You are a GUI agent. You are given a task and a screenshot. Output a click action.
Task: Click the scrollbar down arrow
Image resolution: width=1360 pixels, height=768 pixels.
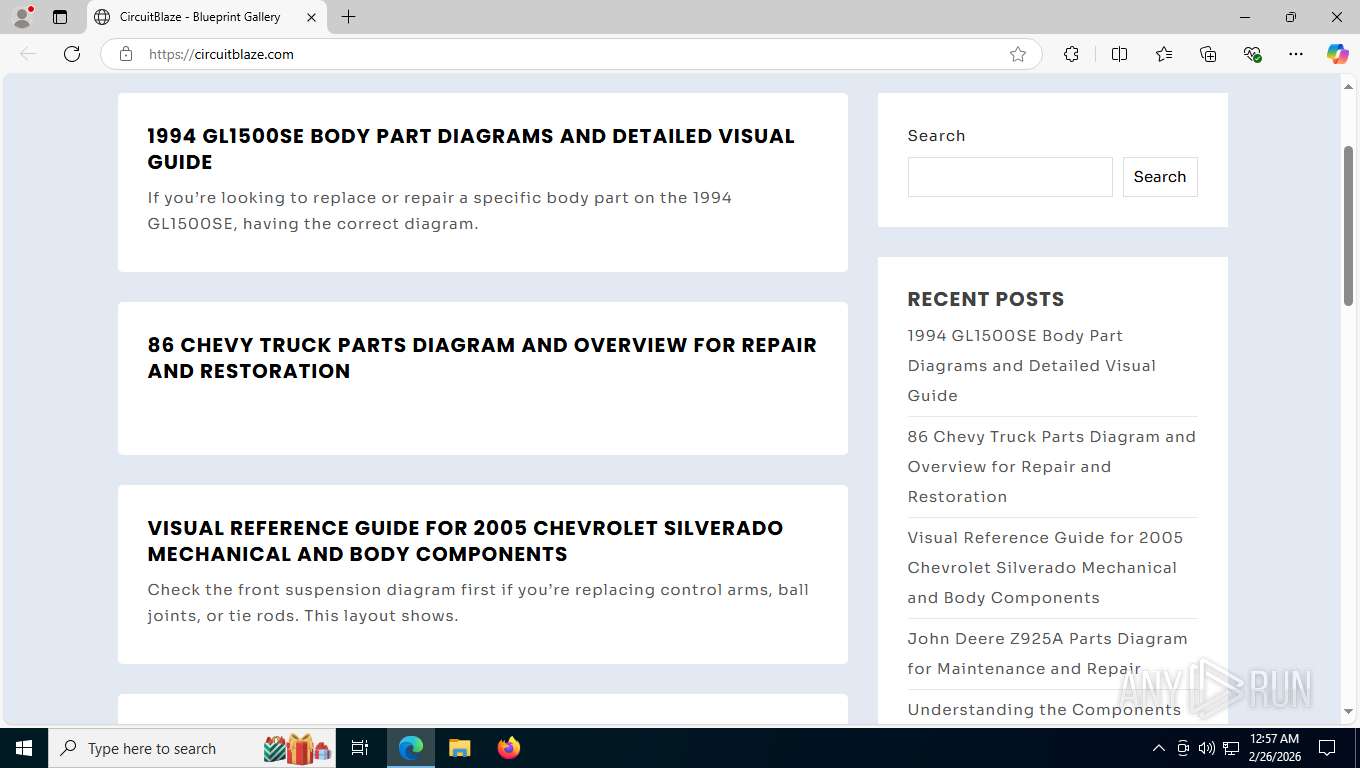1348,712
